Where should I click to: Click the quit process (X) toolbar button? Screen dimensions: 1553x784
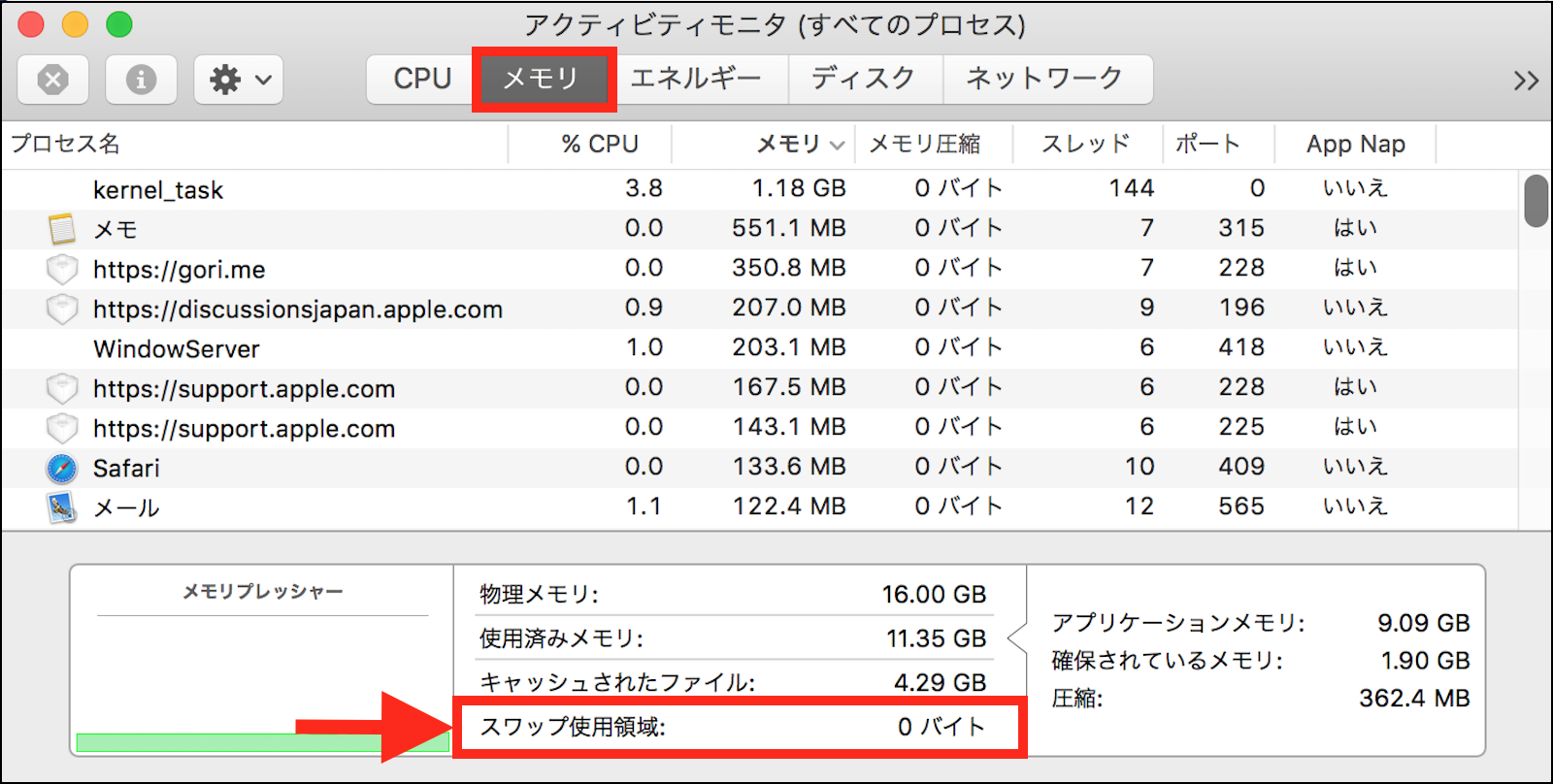(x=53, y=80)
